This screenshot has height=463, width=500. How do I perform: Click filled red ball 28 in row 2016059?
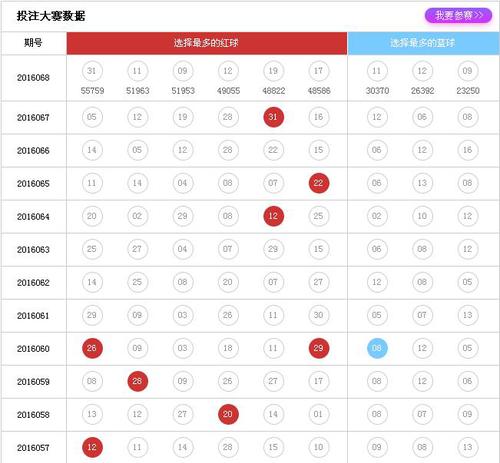(x=137, y=381)
